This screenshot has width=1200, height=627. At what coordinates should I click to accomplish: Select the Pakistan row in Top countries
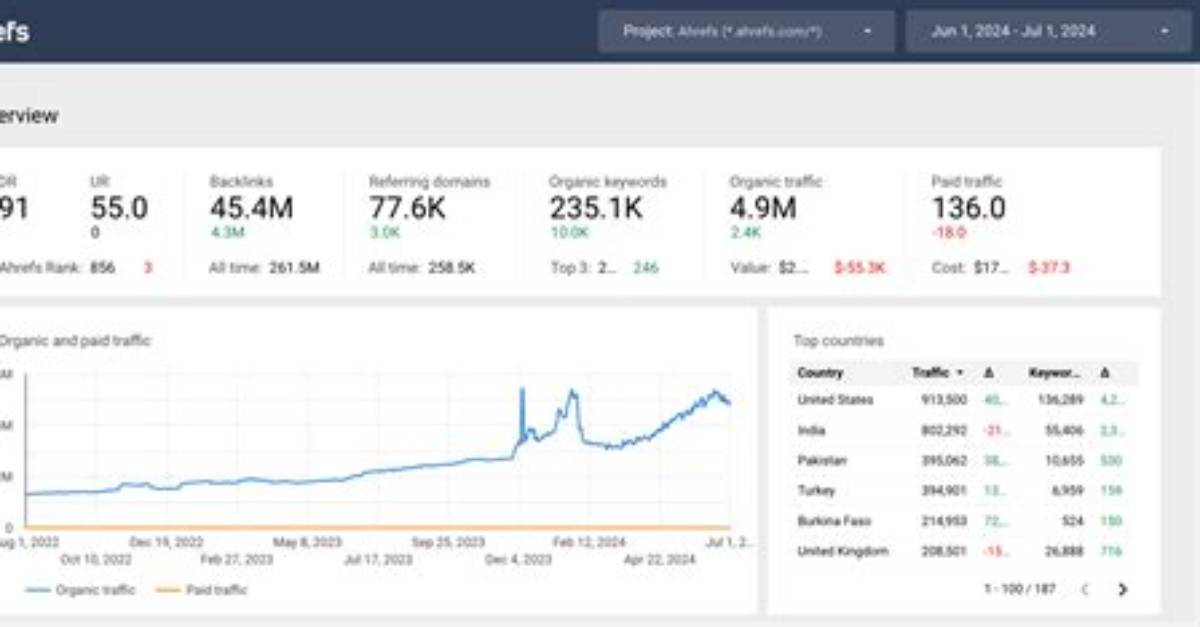coord(964,461)
